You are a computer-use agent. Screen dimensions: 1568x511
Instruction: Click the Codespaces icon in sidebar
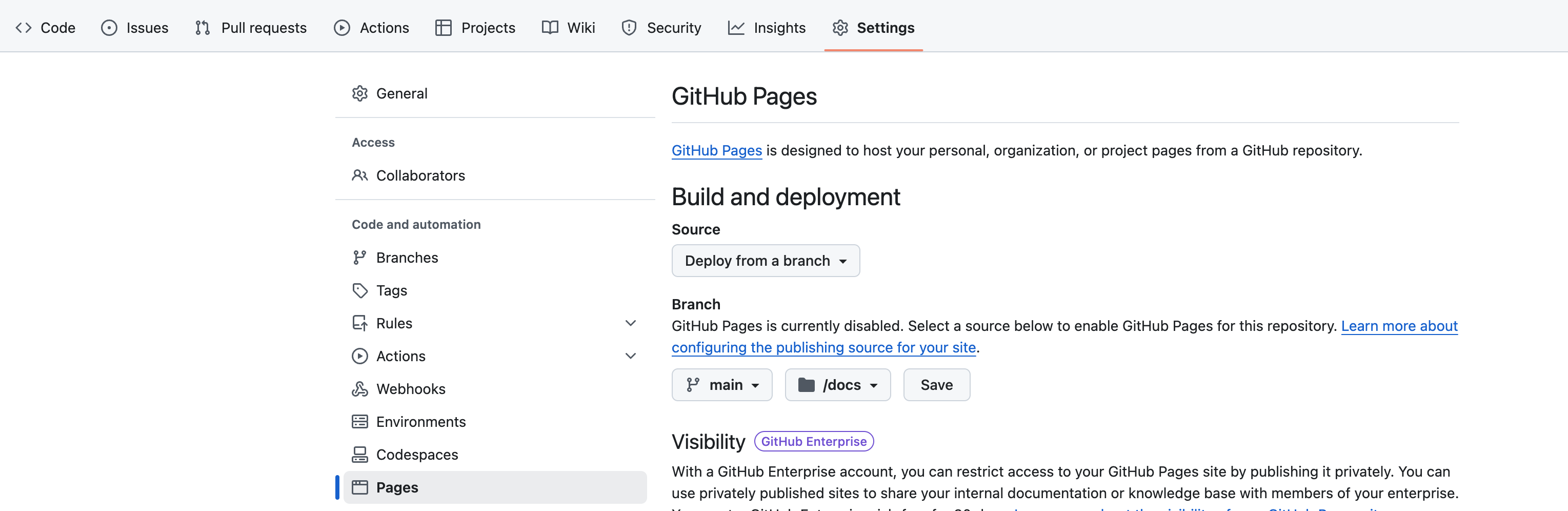(x=360, y=455)
